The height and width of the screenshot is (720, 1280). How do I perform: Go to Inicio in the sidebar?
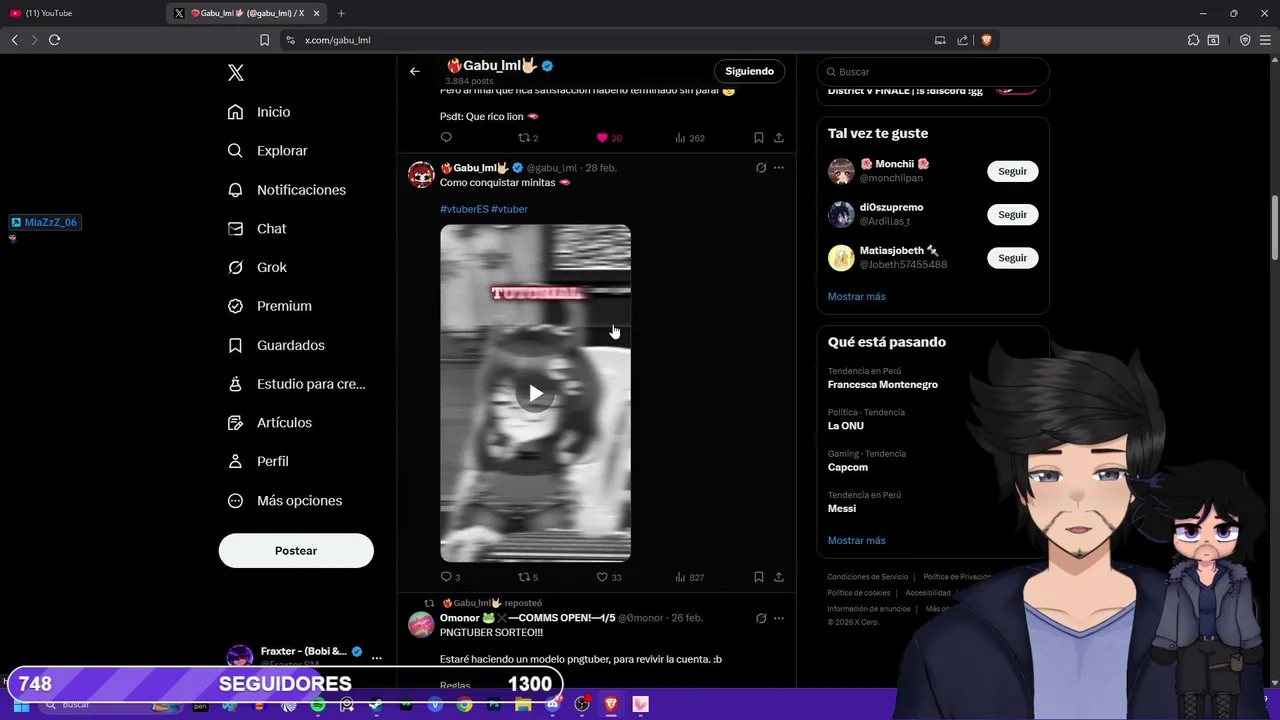tap(259, 112)
